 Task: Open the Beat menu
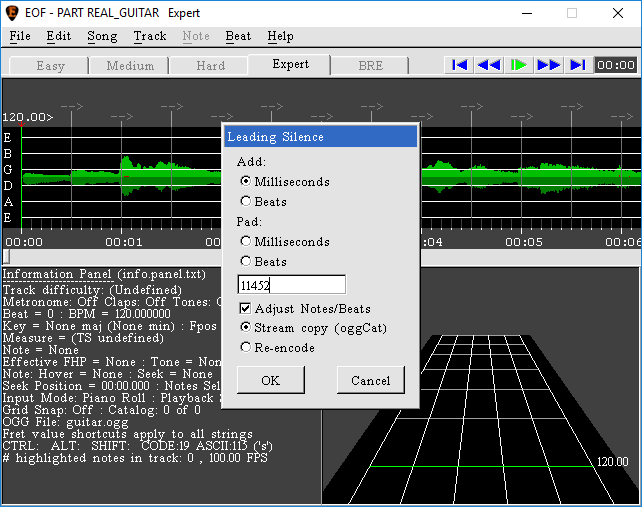tap(238, 36)
